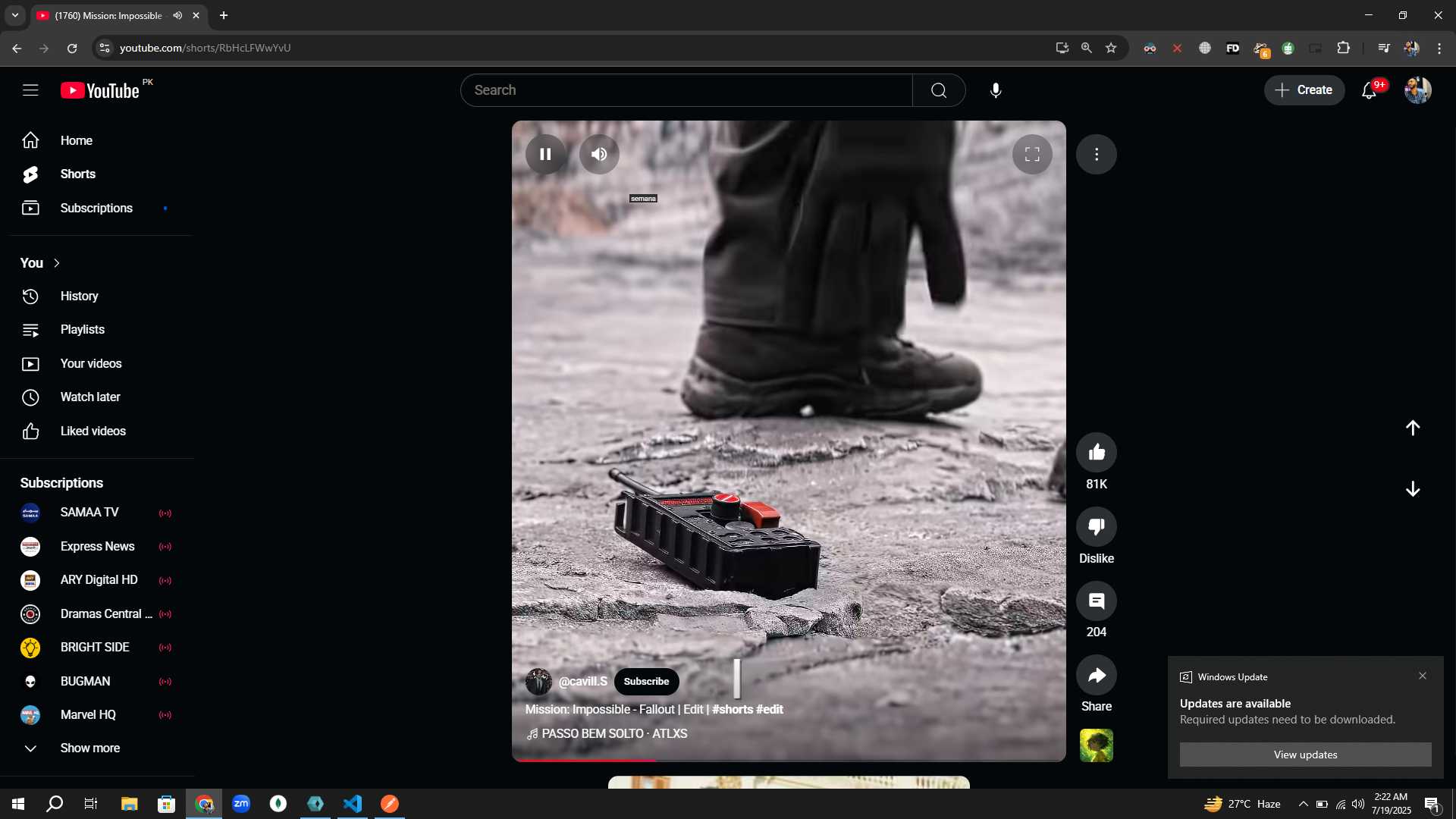The height and width of the screenshot is (819, 1456).
Task: Open the cavill.S channel avatar
Action: coord(538,681)
